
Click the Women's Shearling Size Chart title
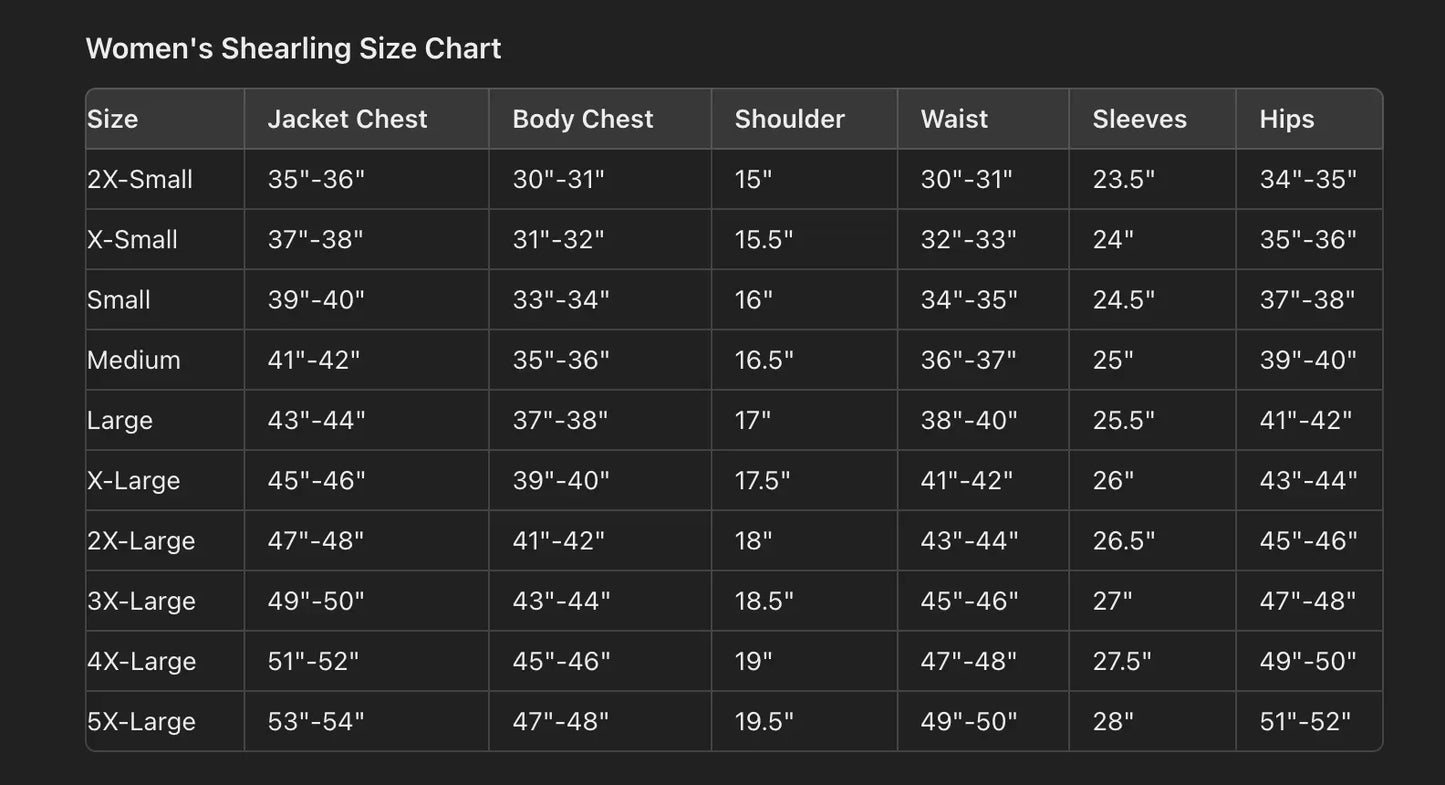tap(293, 48)
